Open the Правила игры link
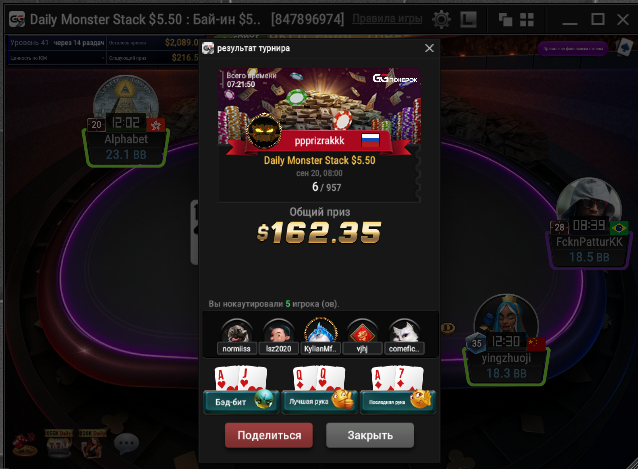 (x=387, y=19)
